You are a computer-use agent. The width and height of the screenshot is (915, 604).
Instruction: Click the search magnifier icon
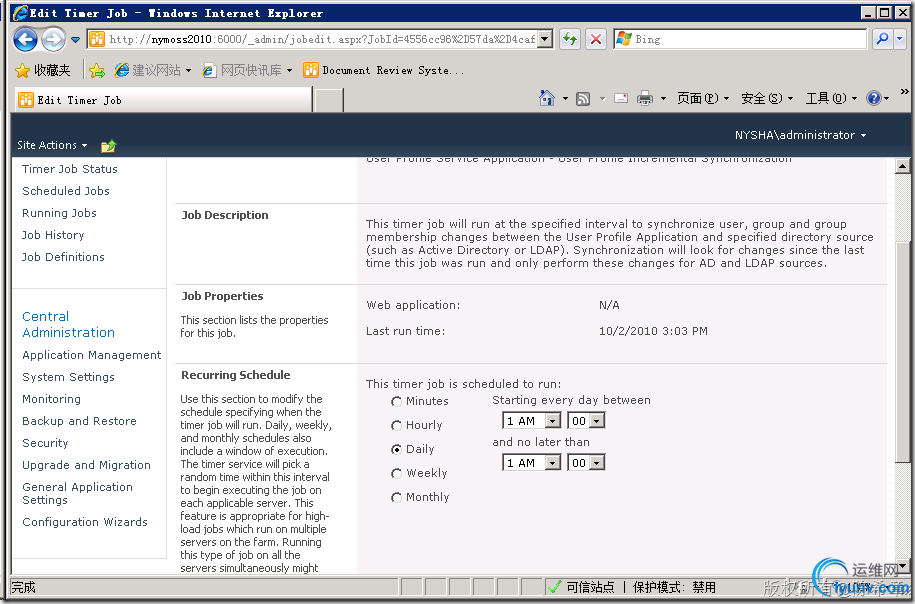click(x=882, y=39)
